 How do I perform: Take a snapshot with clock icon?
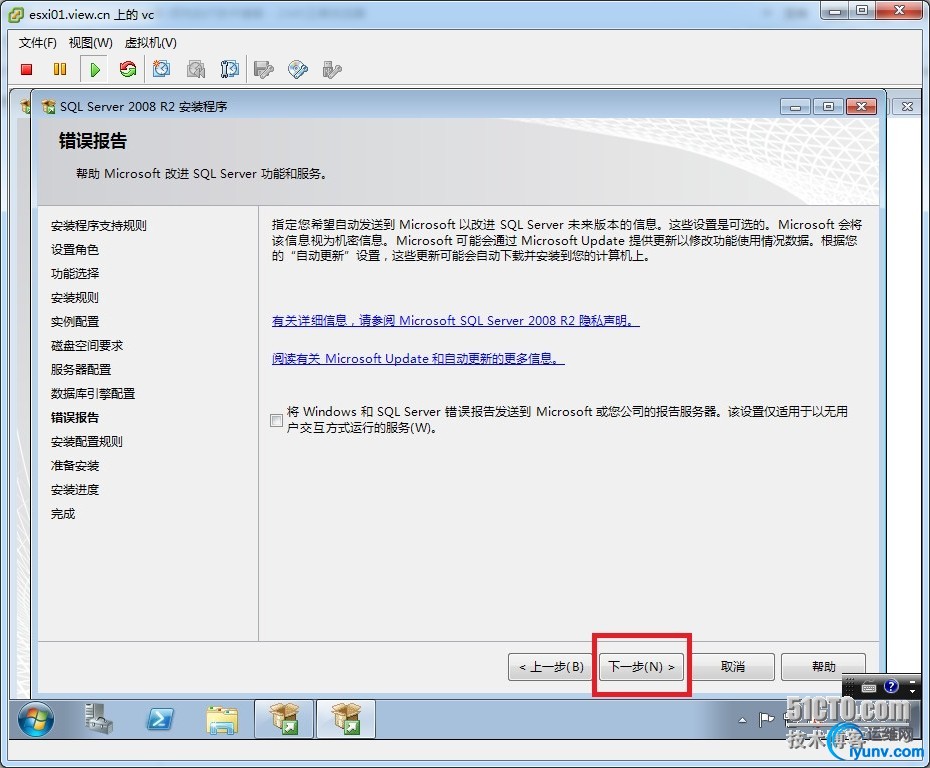pos(161,69)
